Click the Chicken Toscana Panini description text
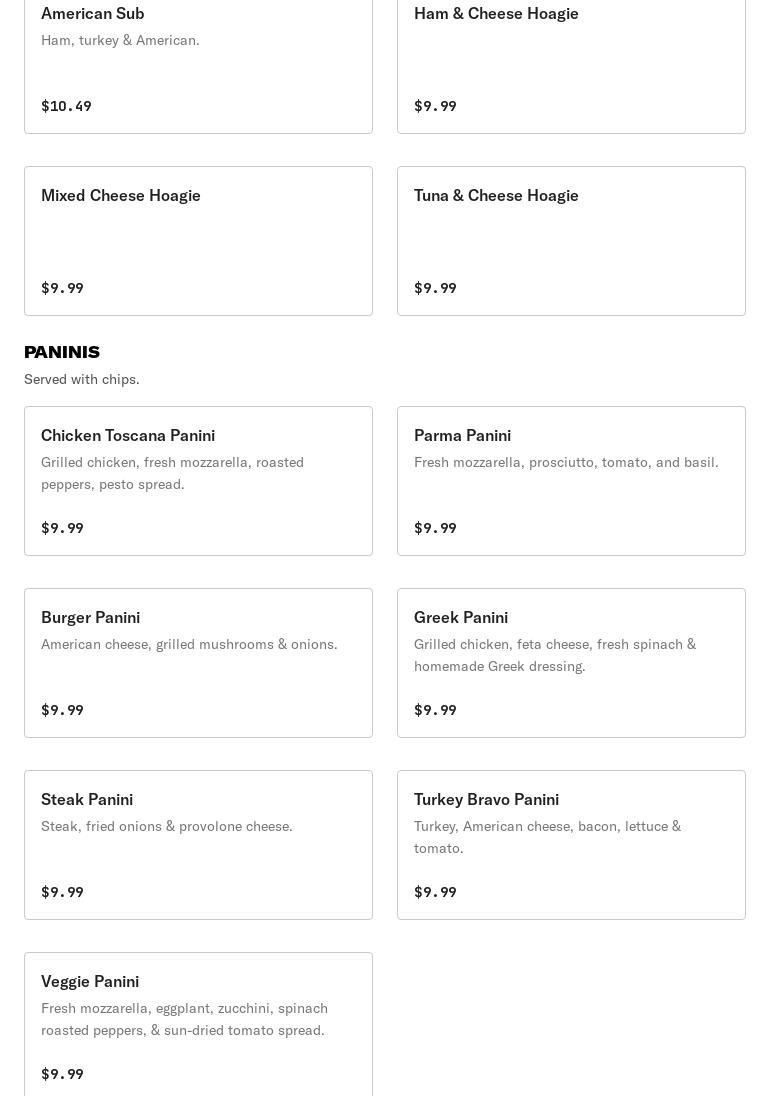The width and height of the screenshot is (770, 1096). 173,473
